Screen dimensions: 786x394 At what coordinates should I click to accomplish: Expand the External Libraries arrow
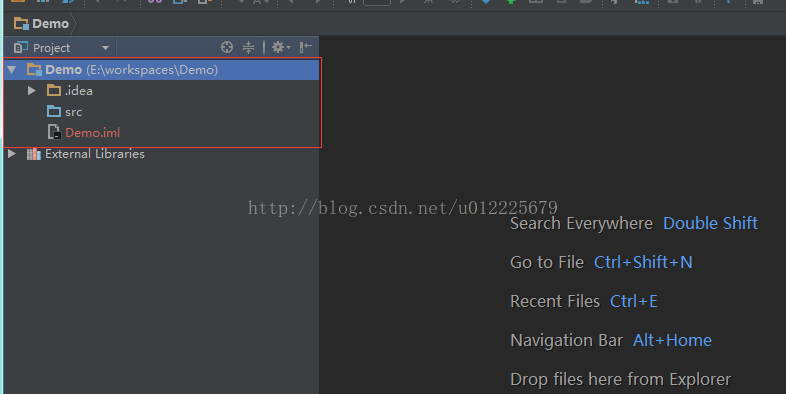pos(12,153)
